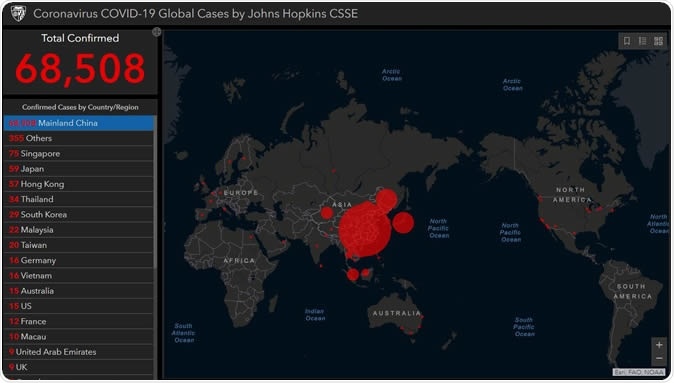
Task: Open the bookmarks icon on map
Action: point(627,41)
